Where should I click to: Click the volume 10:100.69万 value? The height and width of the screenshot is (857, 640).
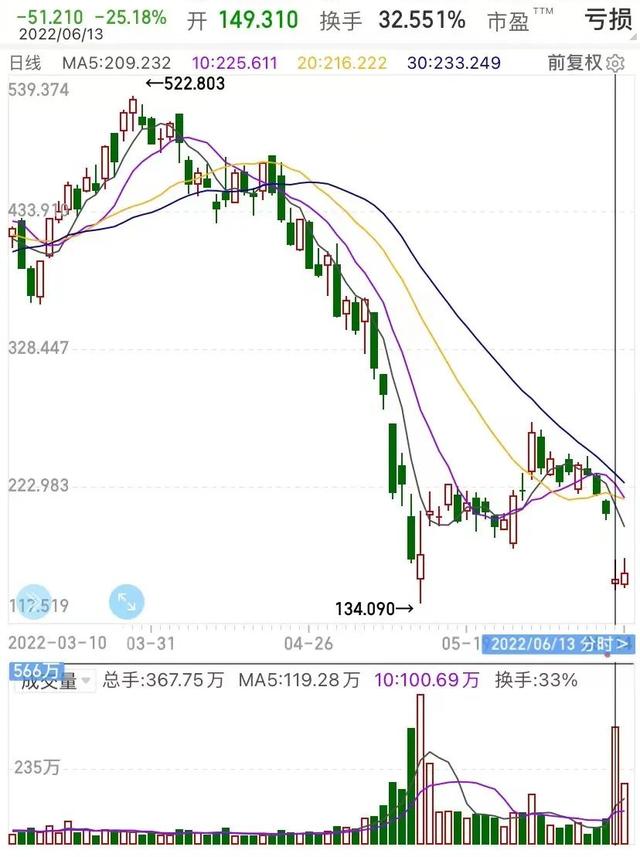coord(427,680)
